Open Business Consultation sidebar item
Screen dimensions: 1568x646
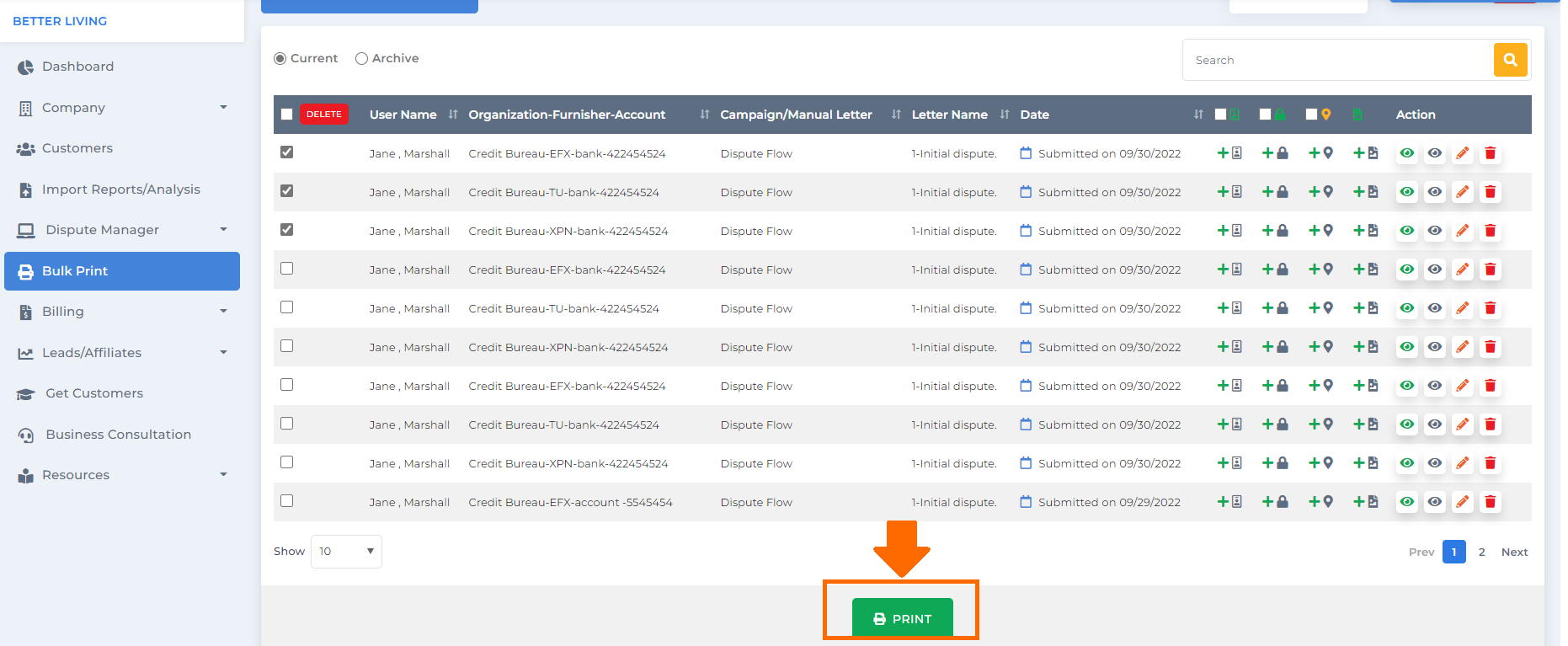click(119, 435)
